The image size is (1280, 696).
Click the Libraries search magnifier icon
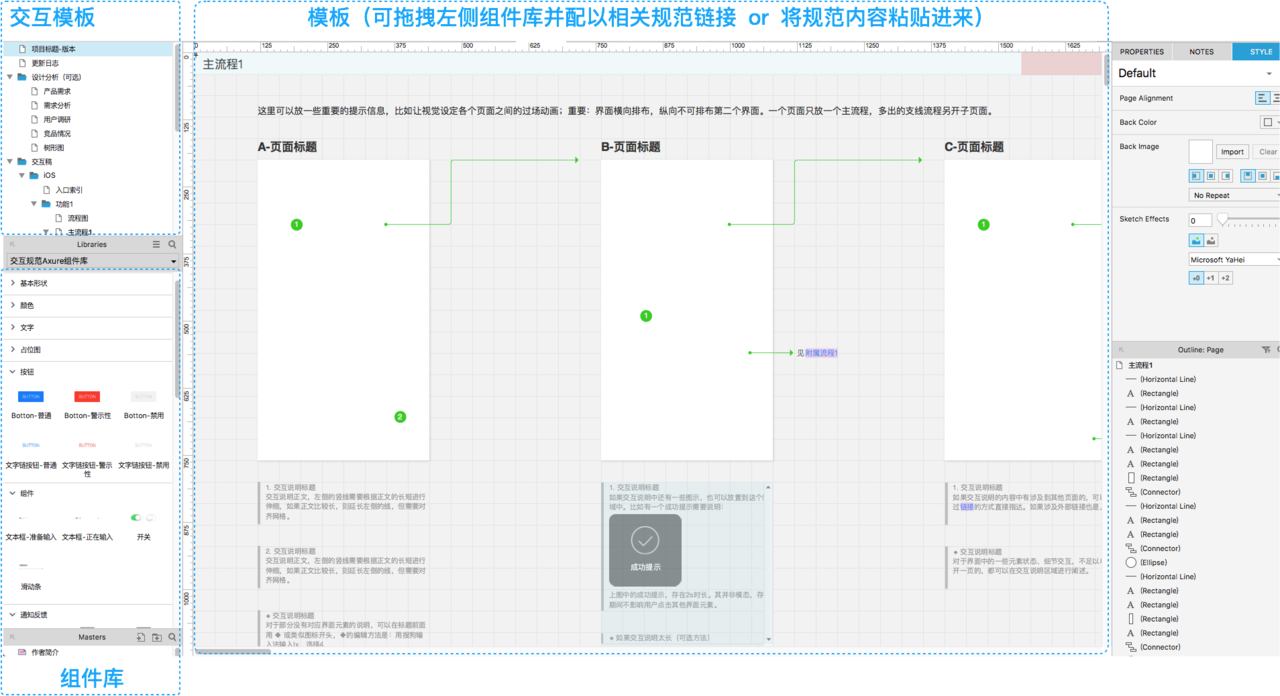click(x=172, y=244)
